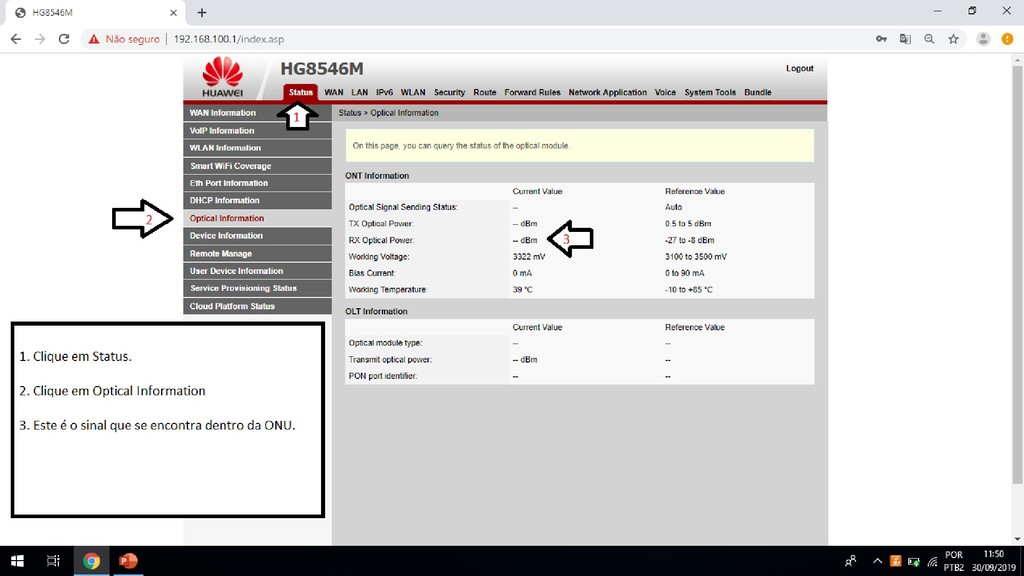The width and height of the screenshot is (1024, 576).
Task: Open VoIP Information in the sidebar
Action: tap(257, 131)
